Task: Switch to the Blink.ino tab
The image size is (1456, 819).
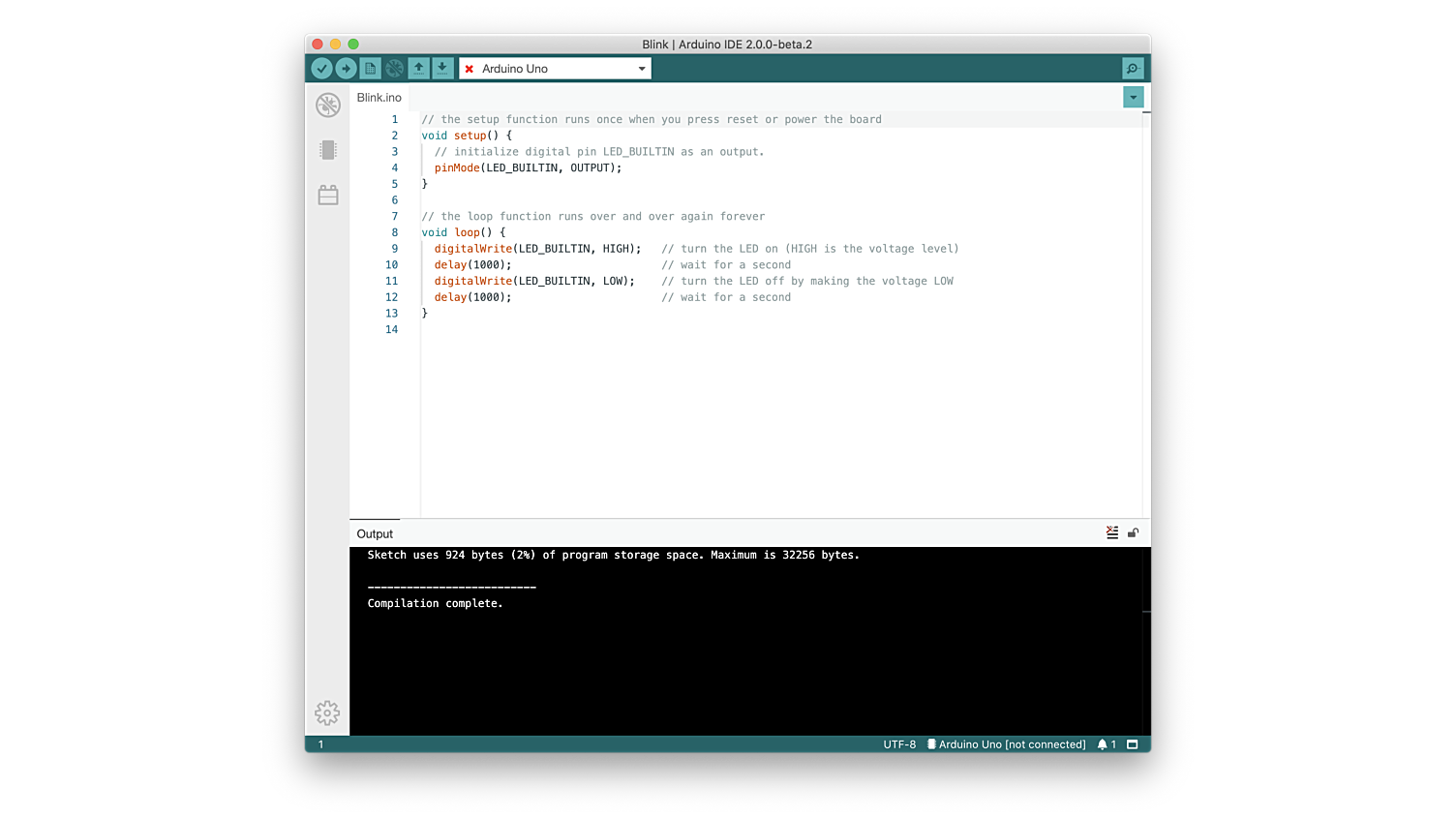Action: [379, 97]
